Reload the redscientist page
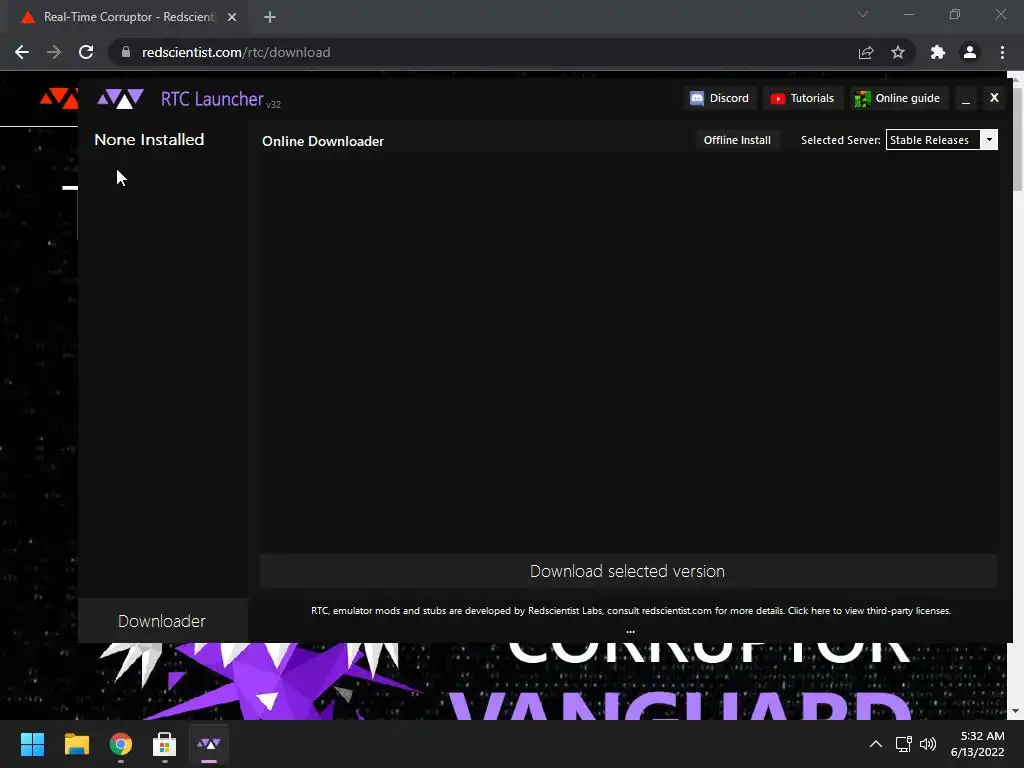 click(x=86, y=52)
